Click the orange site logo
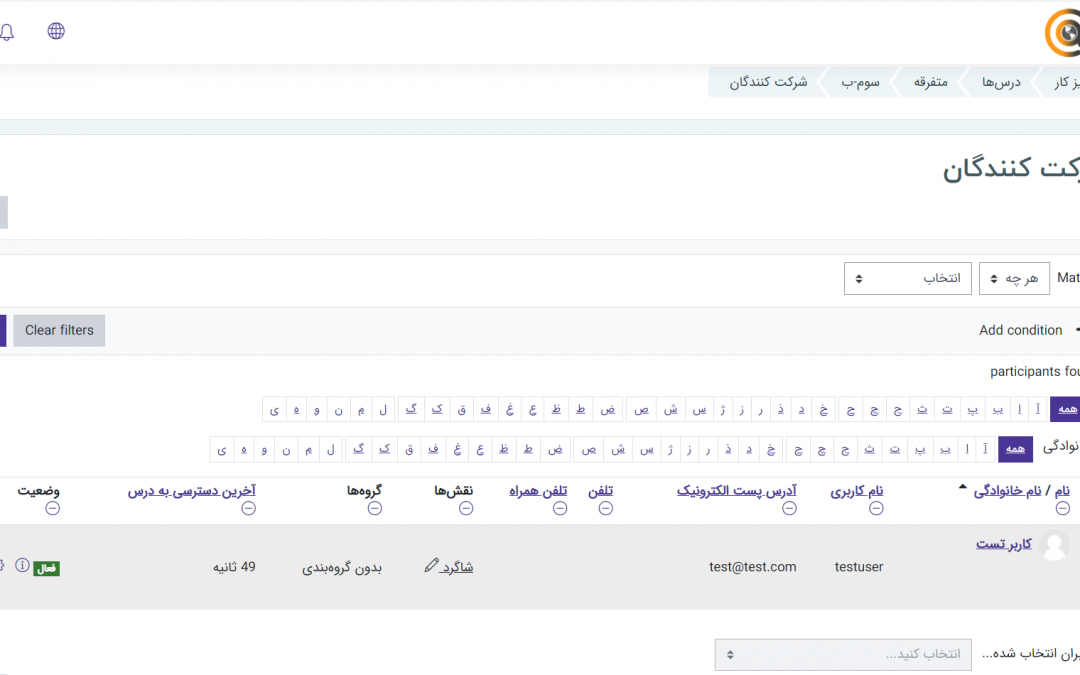Viewport: 1080px width, 675px height. [1063, 33]
